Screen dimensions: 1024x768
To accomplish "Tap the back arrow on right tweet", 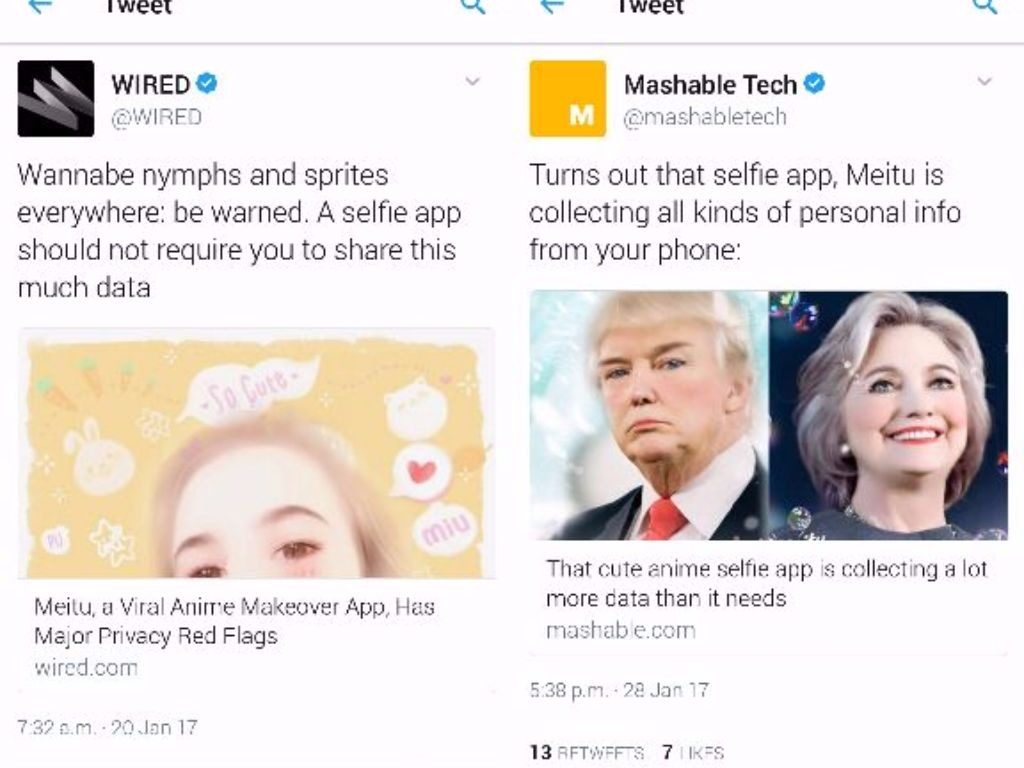I will [x=552, y=6].
